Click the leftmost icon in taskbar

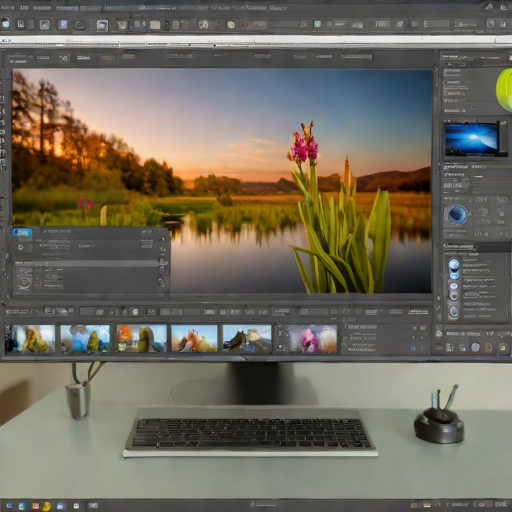click(x=9, y=506)
